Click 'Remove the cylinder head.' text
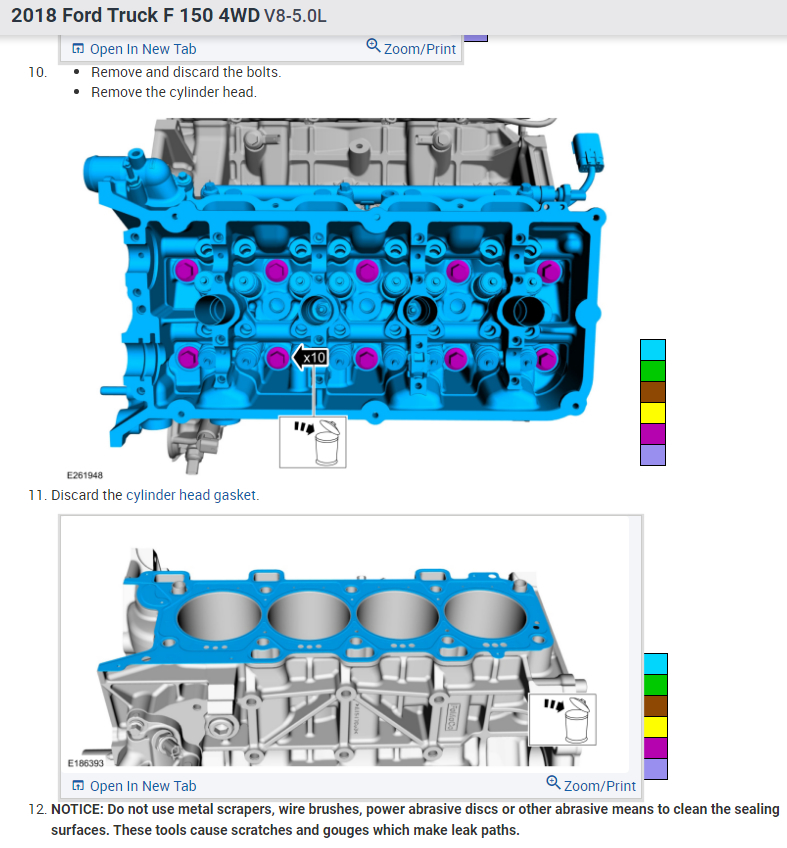 click(x=174, y=92)
